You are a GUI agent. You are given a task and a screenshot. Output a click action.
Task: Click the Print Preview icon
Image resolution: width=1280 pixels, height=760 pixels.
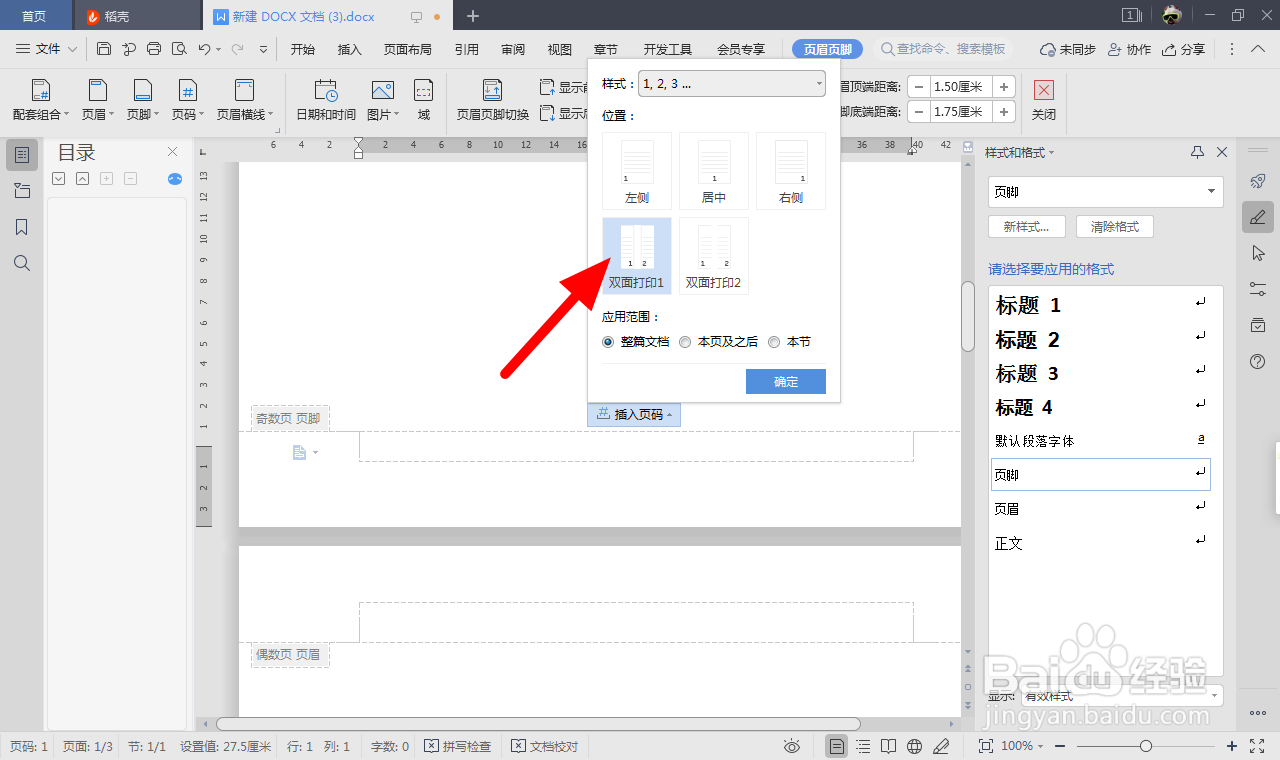click(179, 49)
